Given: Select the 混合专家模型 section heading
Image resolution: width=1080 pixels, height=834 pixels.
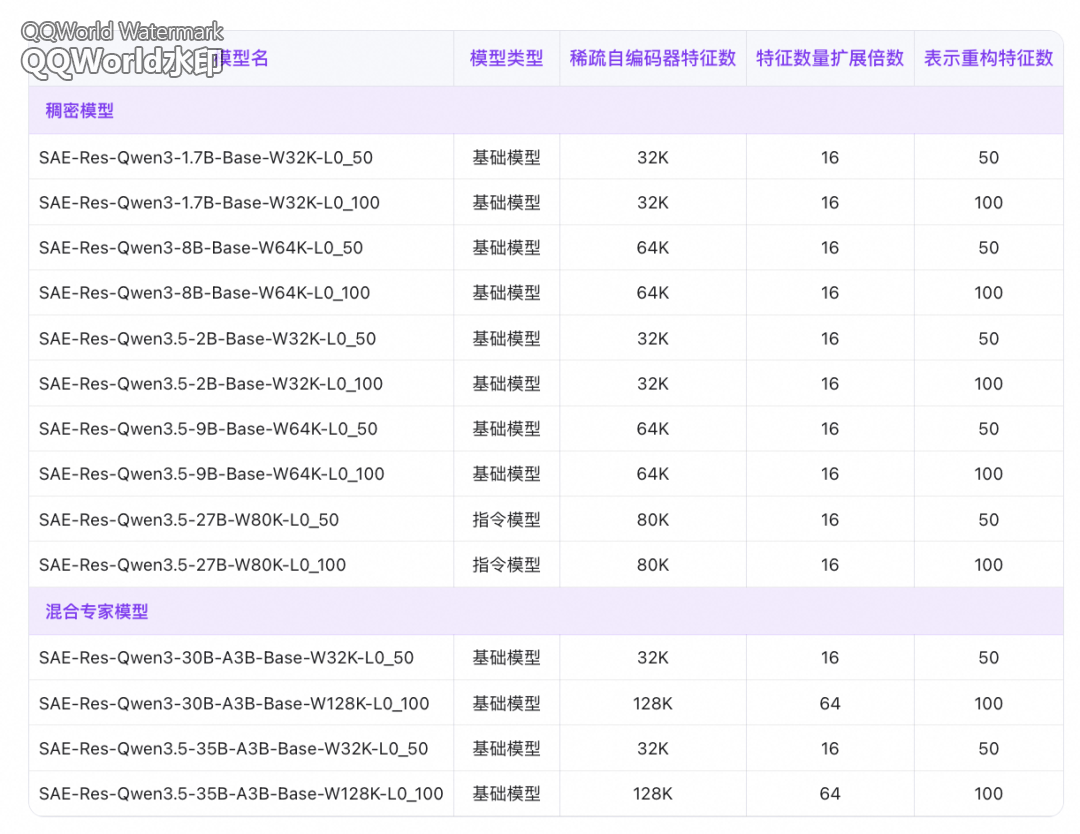Looking at the screenshot, I should [x=96, y=612].
